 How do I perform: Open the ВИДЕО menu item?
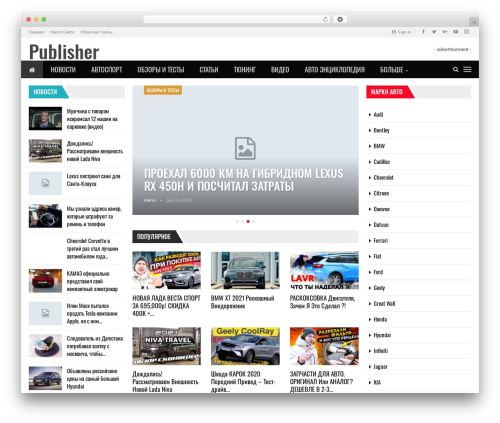click(280, 70)
